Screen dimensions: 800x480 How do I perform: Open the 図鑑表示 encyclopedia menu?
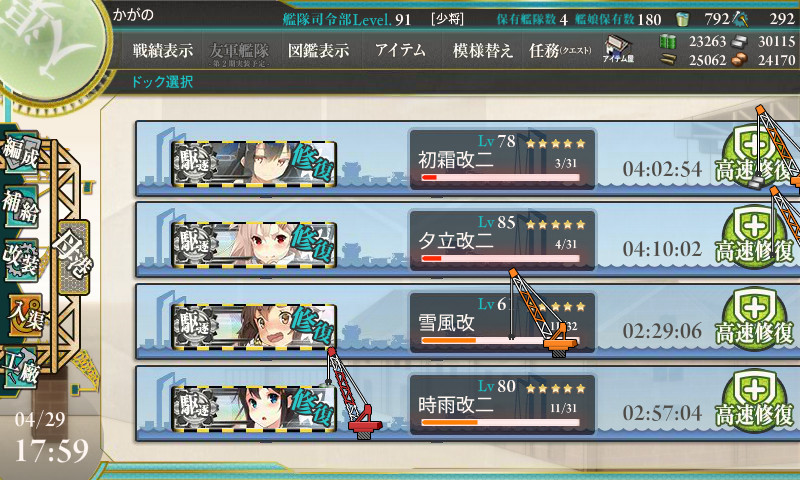pyautogui.click(x=318, y=50)
